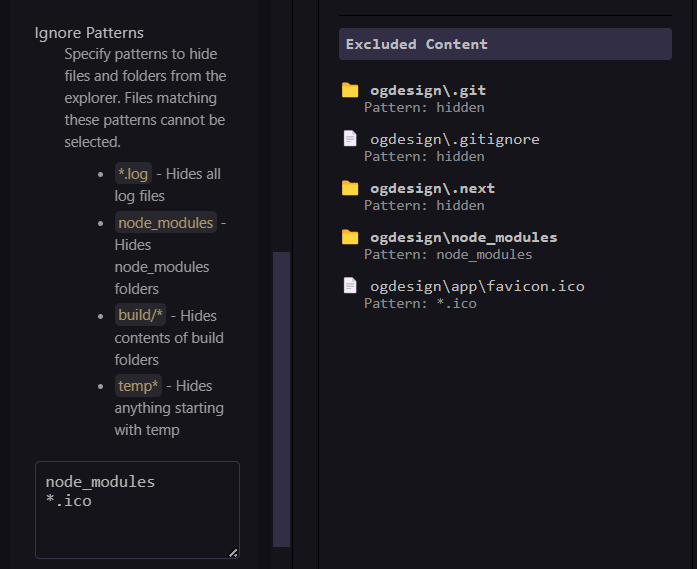This screenshot has height=569, width=697.
Task: Click the build/* example pattern chip
Action: [140, 316]
